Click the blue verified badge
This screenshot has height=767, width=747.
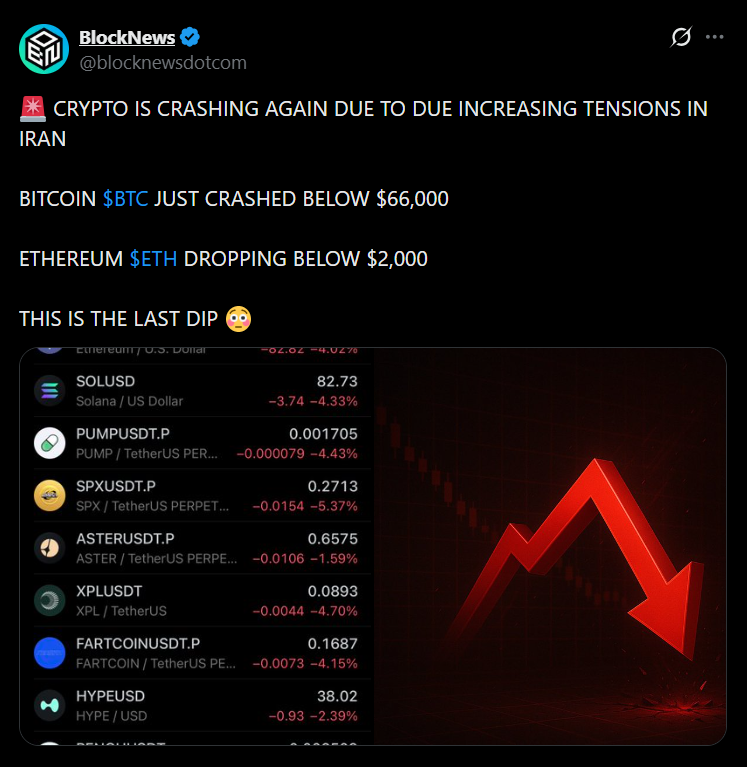click(x=190, y=38)
